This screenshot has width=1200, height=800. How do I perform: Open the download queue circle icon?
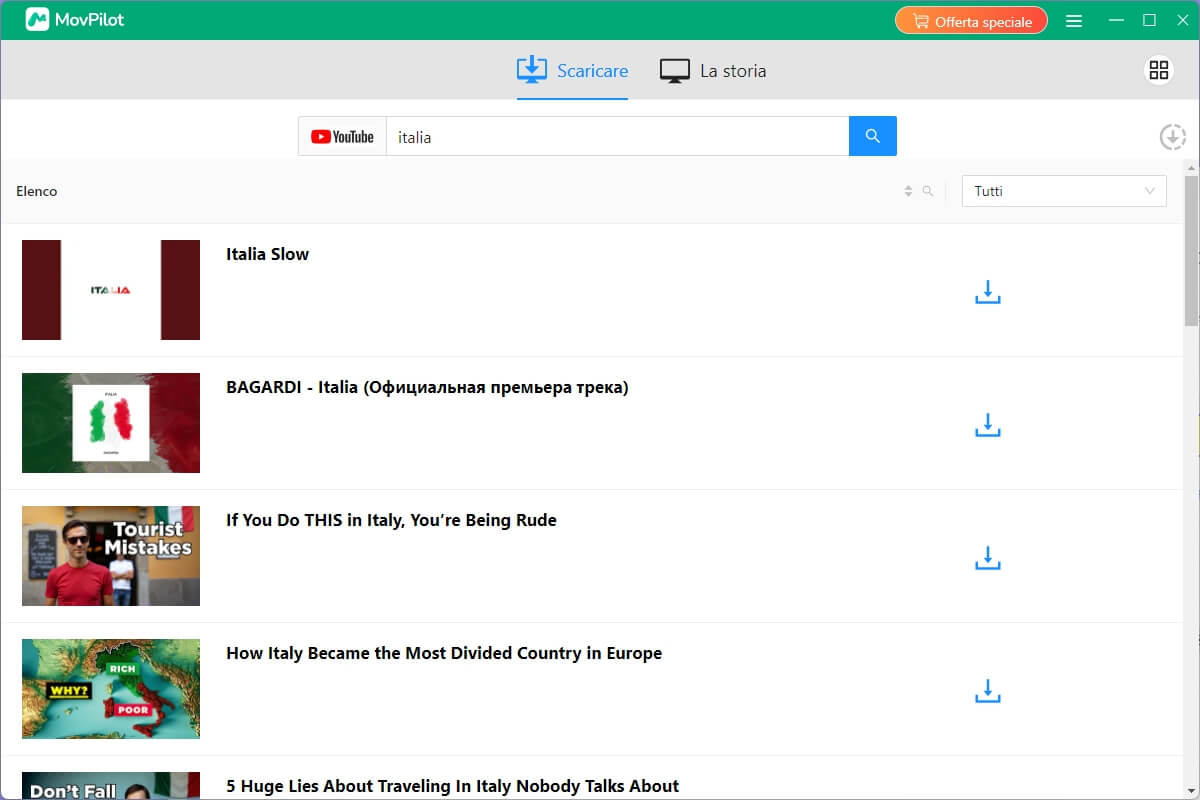tap(1172, 137)
